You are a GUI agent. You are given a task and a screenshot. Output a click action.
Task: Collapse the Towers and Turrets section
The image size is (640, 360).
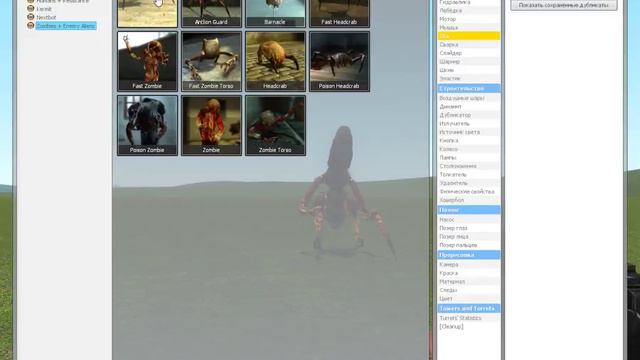(x=469, y=308)
